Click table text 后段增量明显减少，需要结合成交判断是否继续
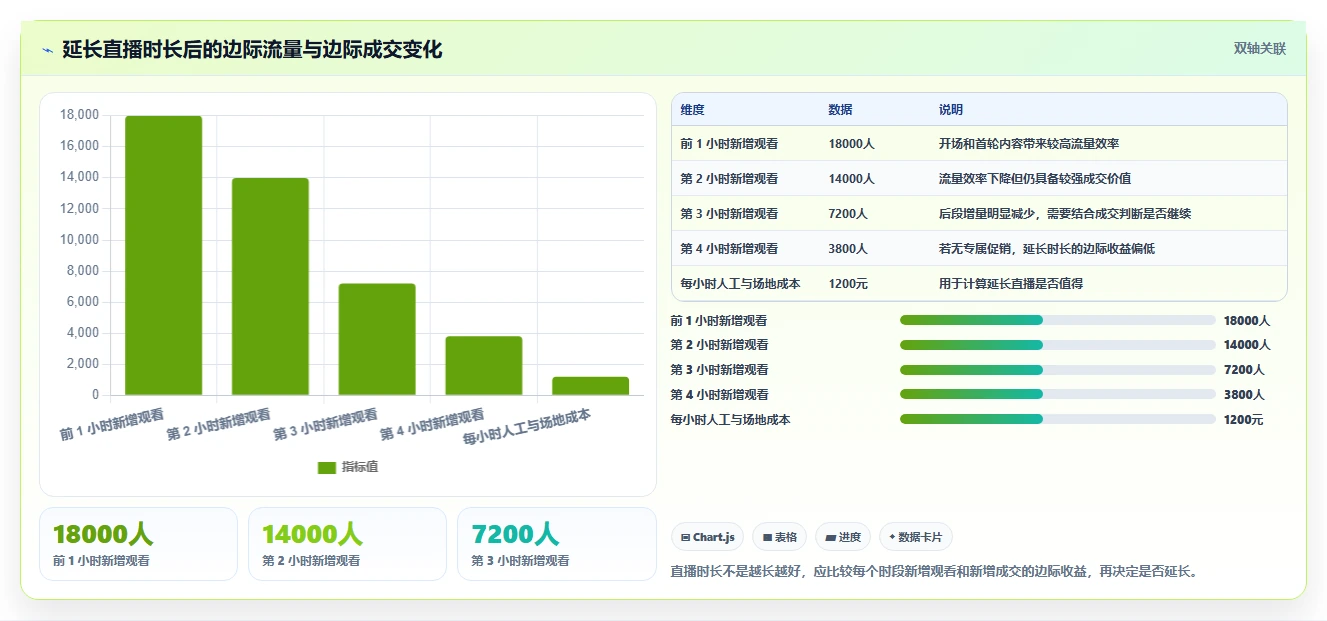The image size is (1327, 621). coord(1065,214)
